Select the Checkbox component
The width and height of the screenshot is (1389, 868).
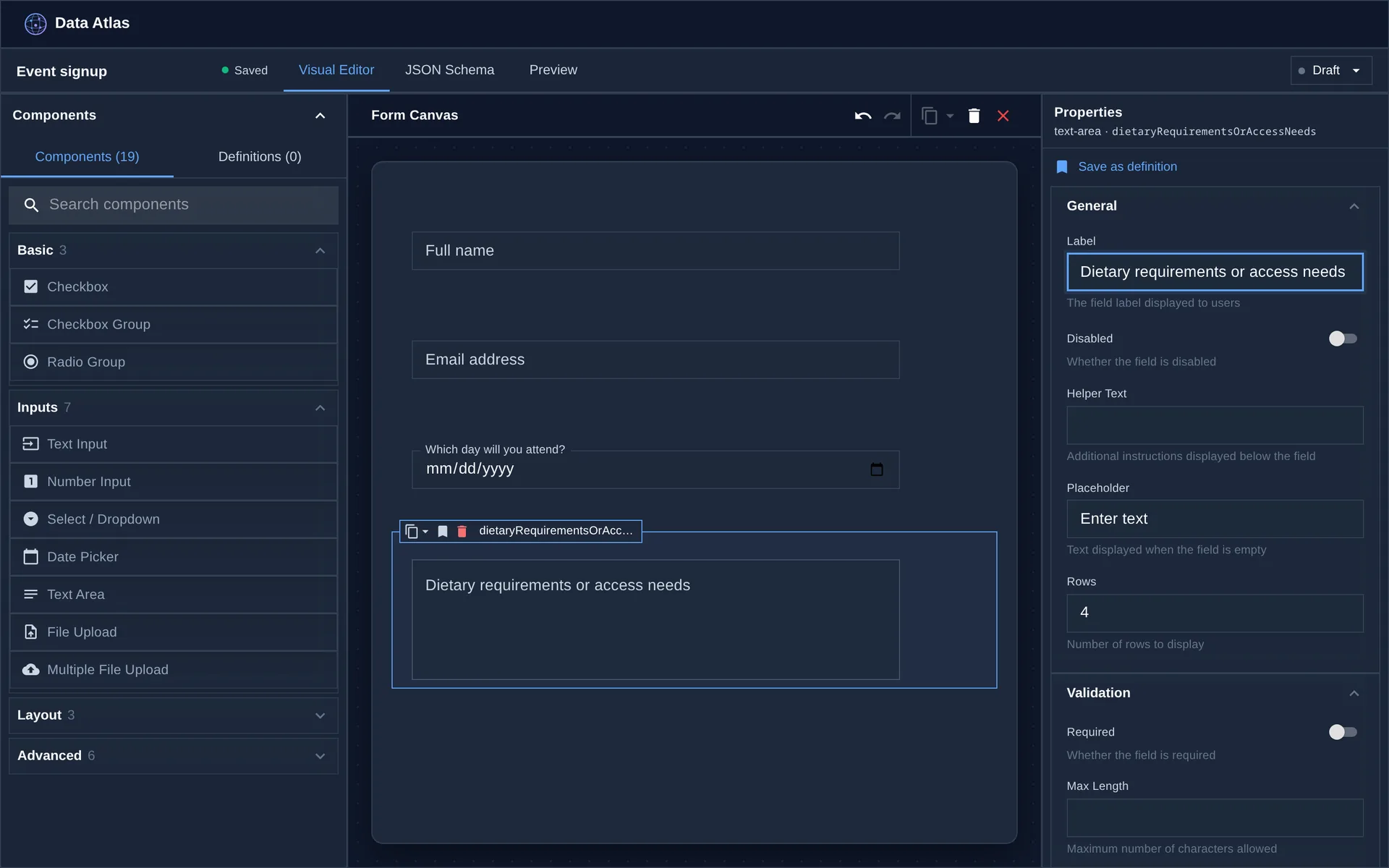coord(174,287)
